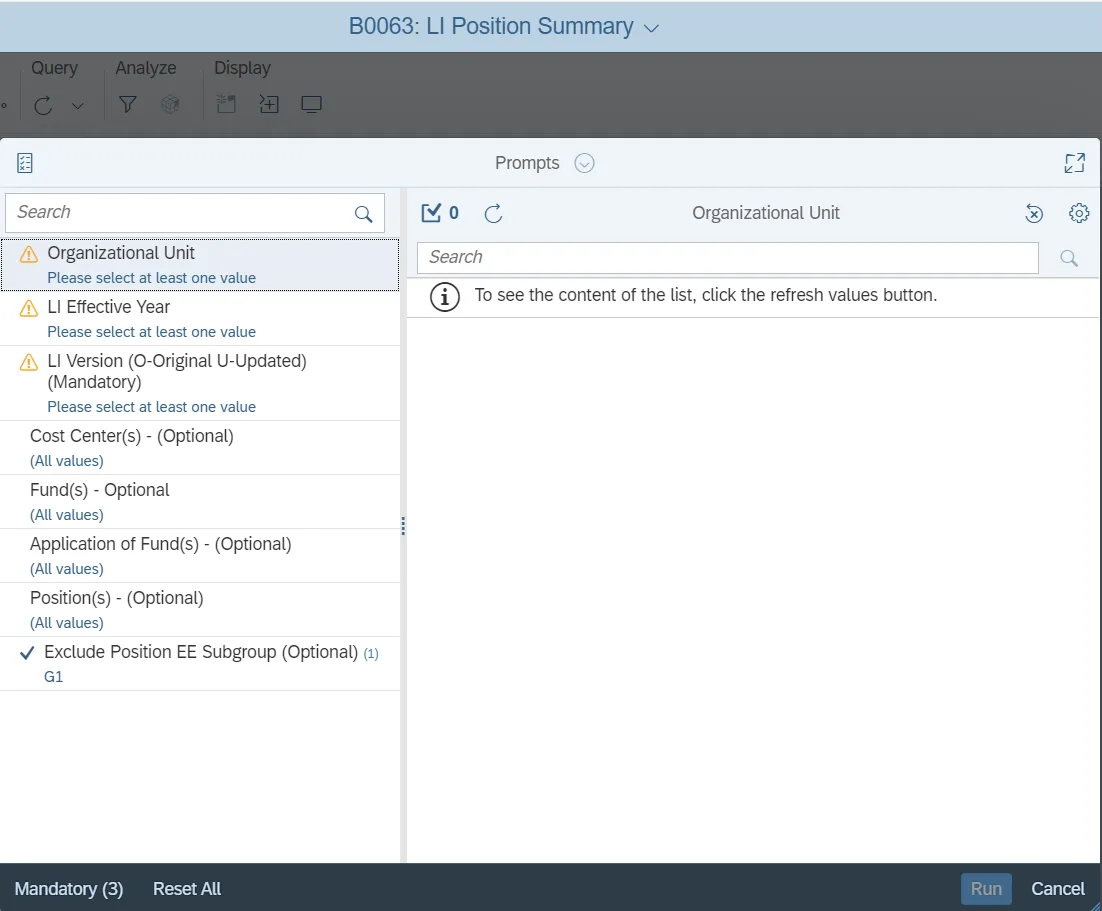Click the reset prompt values icon

1034,213
